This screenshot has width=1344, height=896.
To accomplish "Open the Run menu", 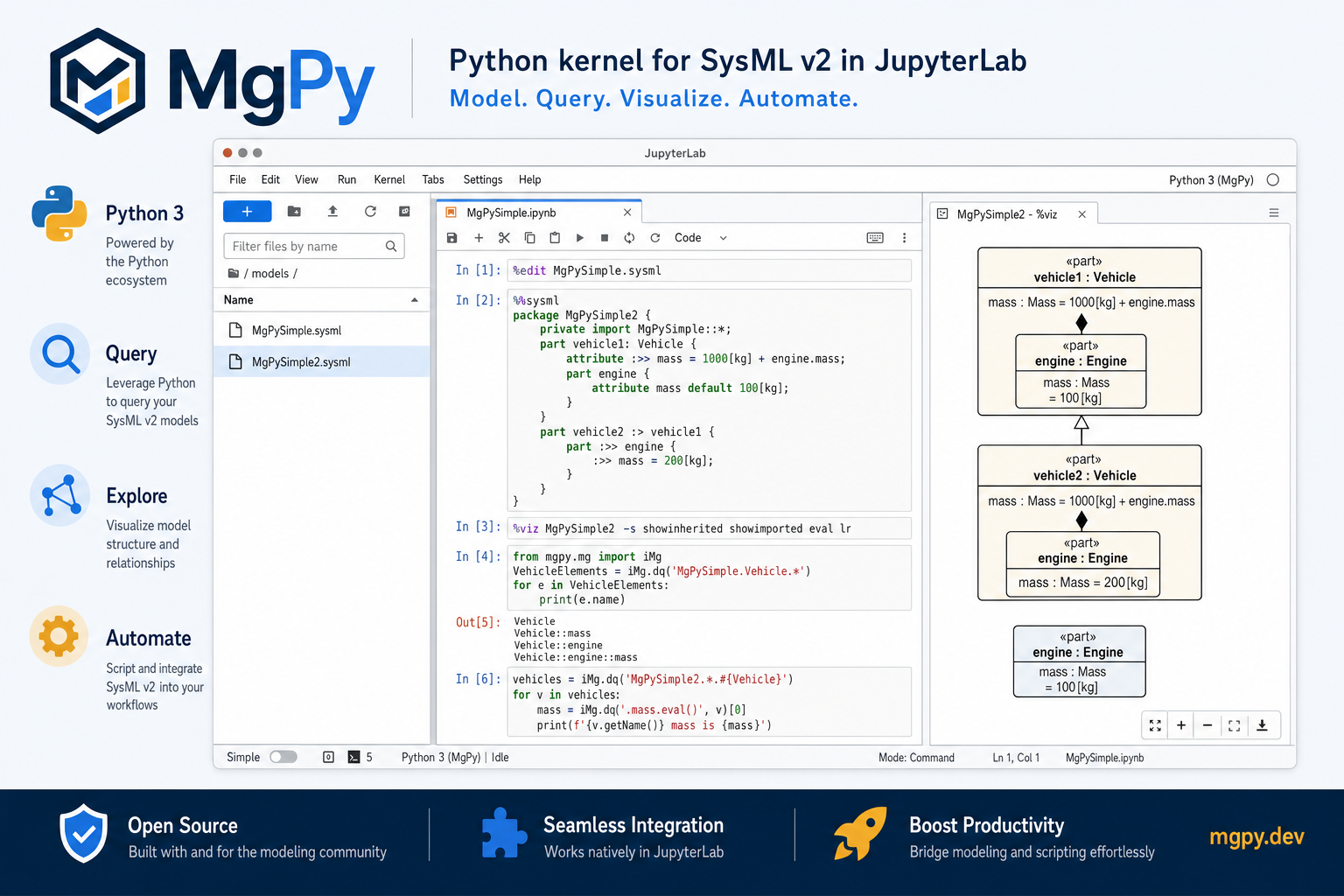I will (x=346, y=179).
